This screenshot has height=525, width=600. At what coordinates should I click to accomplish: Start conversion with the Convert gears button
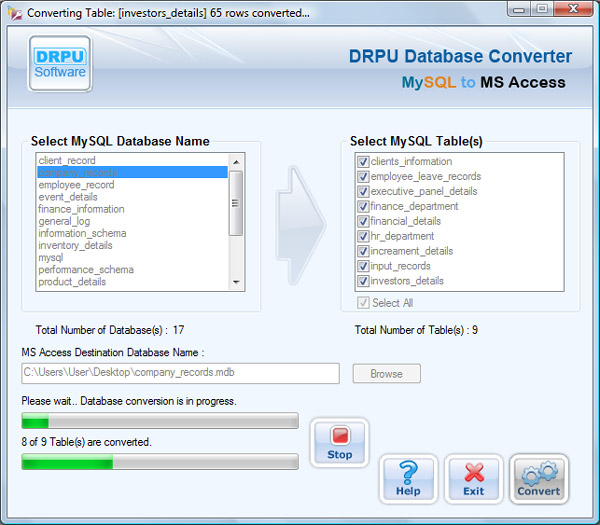pyautogui.click(x=539, y=479)
